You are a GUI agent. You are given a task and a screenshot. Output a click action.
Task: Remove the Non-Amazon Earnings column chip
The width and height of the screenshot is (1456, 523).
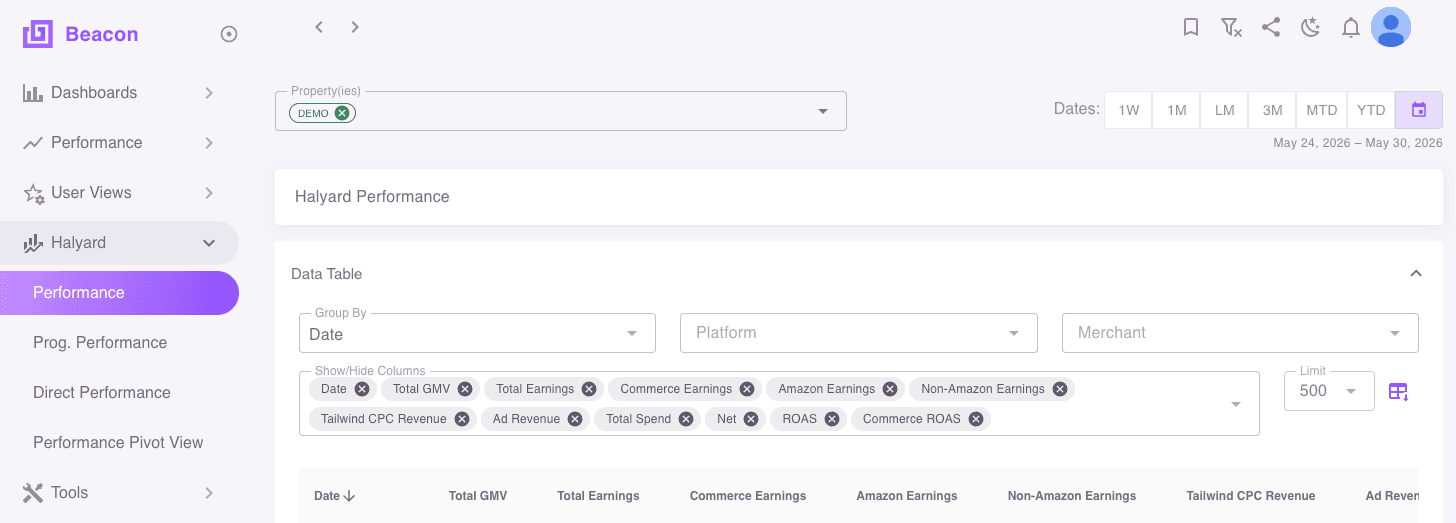[x=1060, y=389]
